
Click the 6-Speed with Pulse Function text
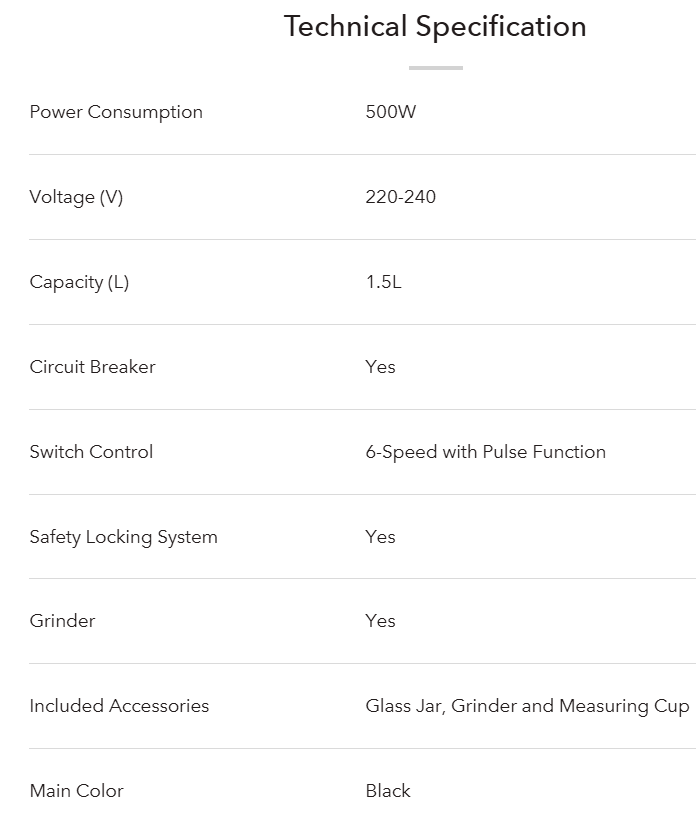[x=486, y=452]
